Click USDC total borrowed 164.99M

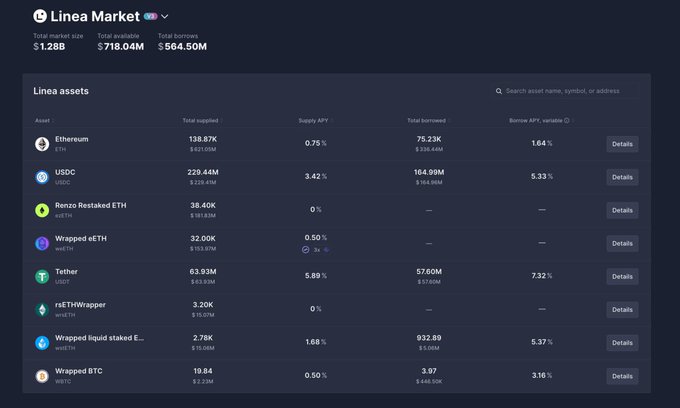(429, 172)
